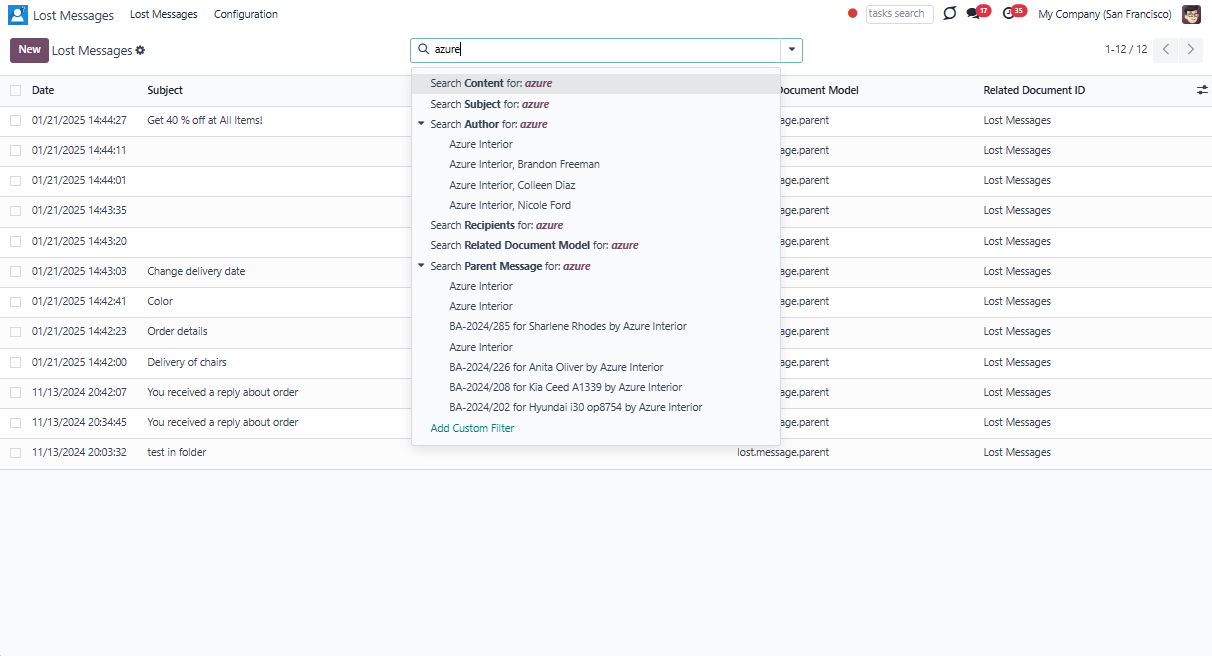The width and height of the screenshot is (1212, 656).
Task: Check the row dated 01/21/2025 14:44:11
Action: point(15,150)
